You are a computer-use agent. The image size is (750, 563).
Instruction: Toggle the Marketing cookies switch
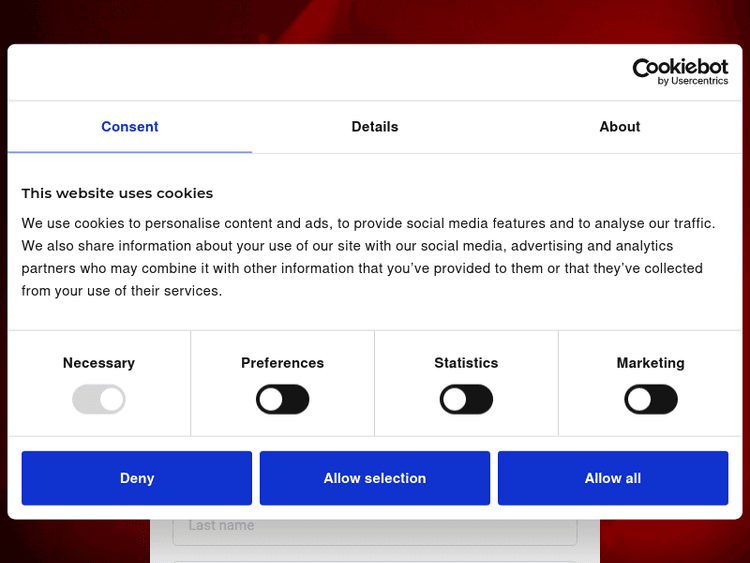651,400
